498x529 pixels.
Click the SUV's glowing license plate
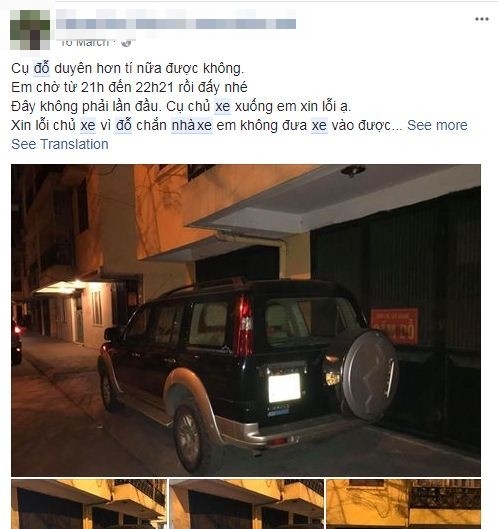pos(284,387)
